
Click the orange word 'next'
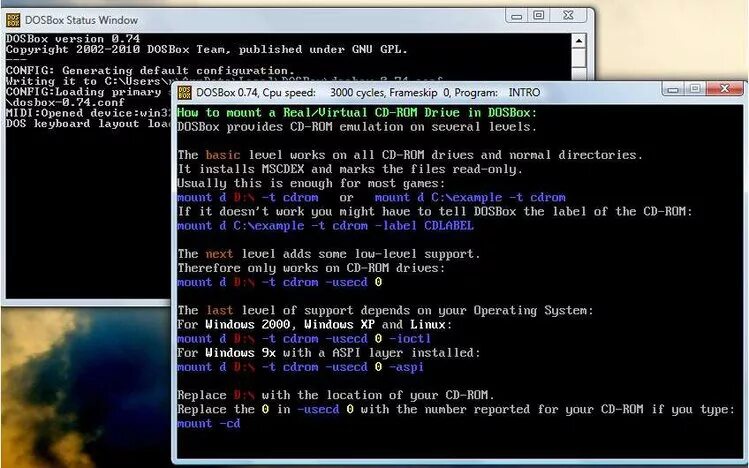point(219,254)
